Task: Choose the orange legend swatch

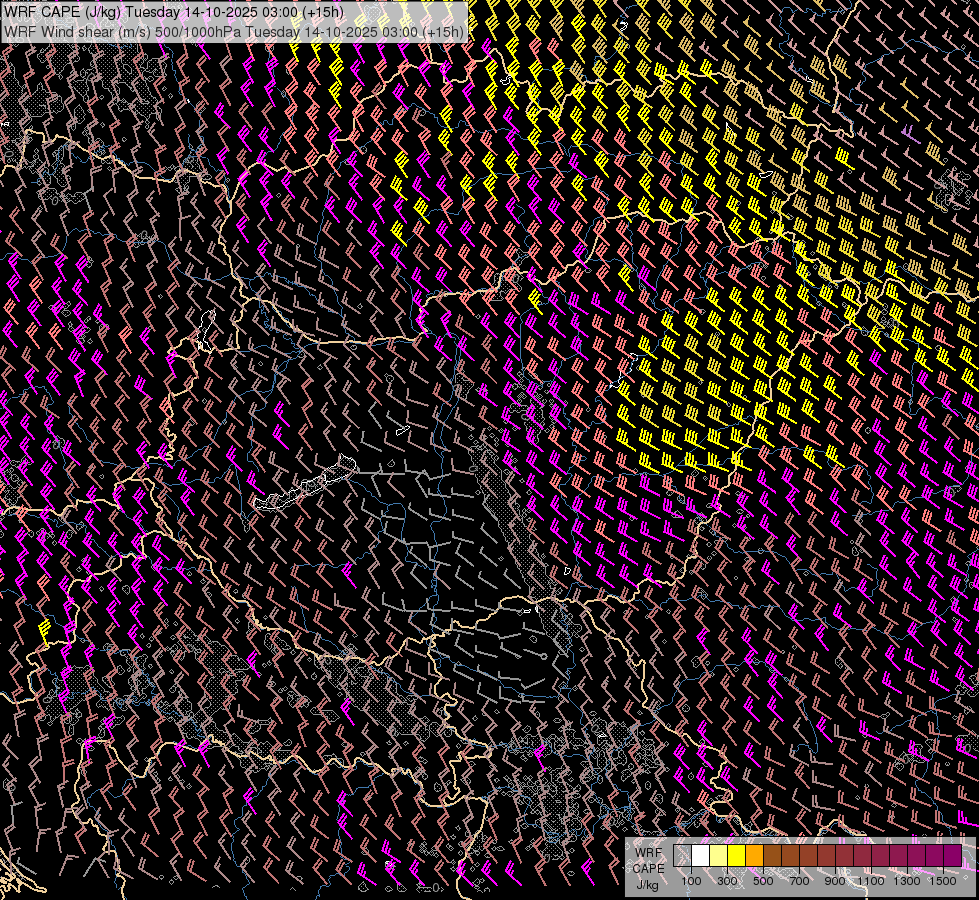Action: (x=755, y=856)
